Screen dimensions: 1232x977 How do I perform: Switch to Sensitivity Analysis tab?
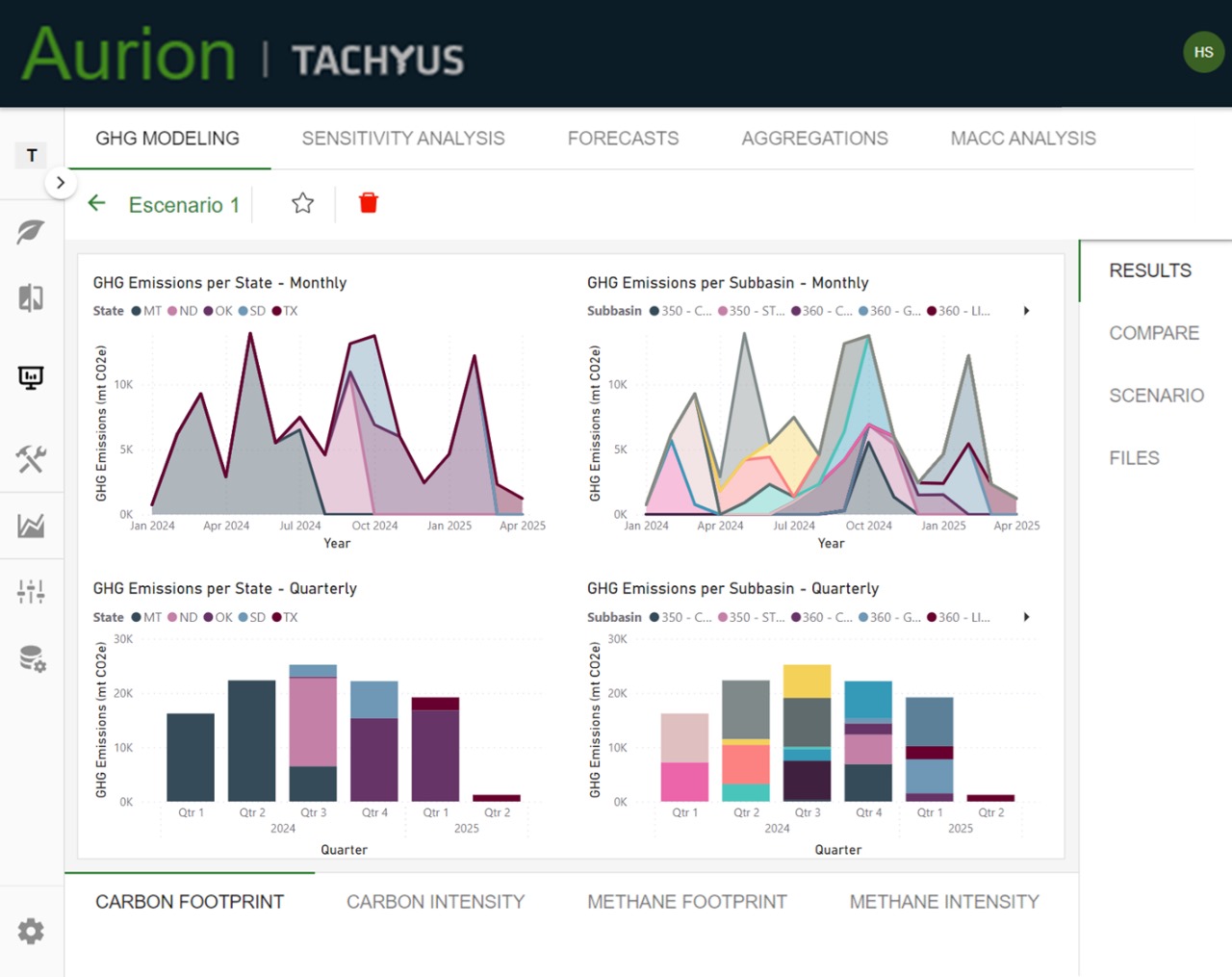coord(403,139)
